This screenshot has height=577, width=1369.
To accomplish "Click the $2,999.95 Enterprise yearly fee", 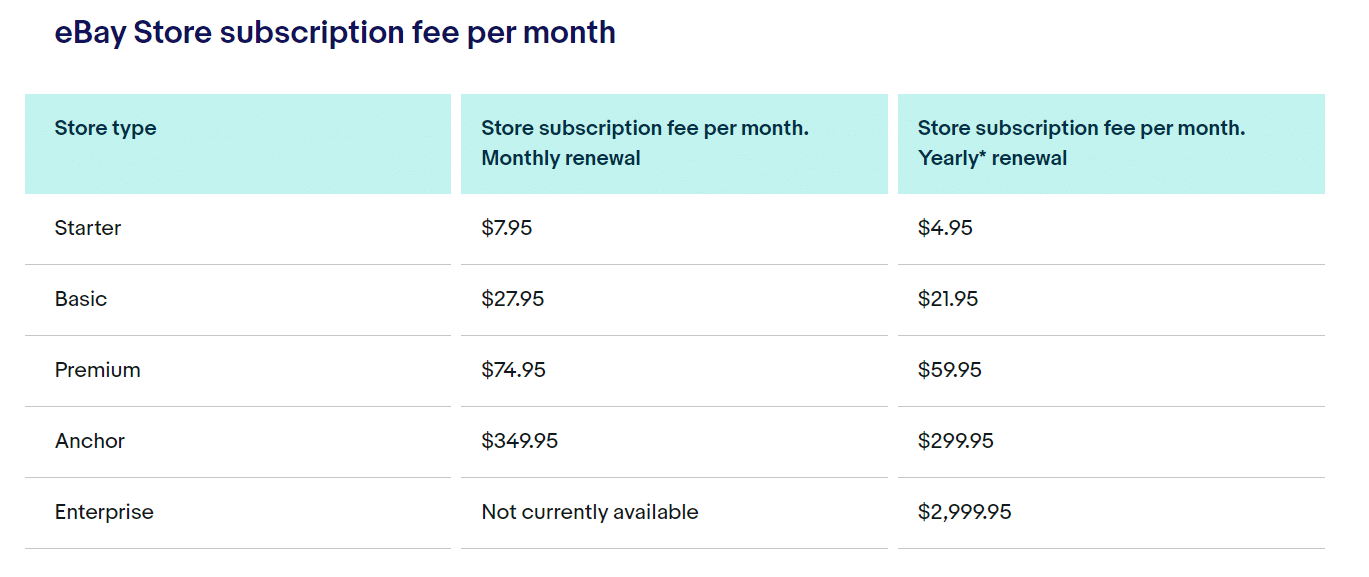I will (x=965, y=512).
